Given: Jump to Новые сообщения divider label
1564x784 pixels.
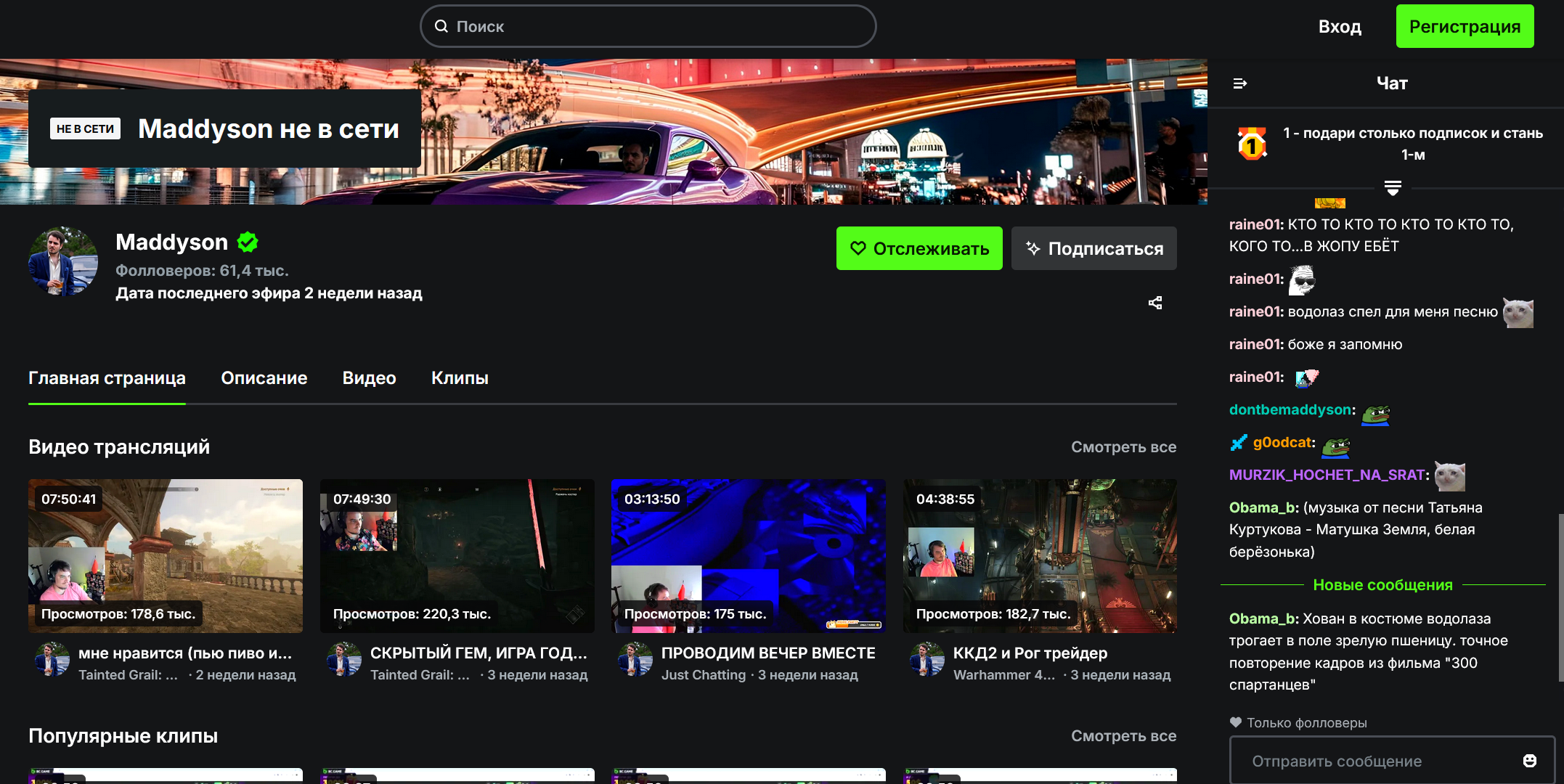Looking at the screenshot, I should click(x=1382, y=585).
